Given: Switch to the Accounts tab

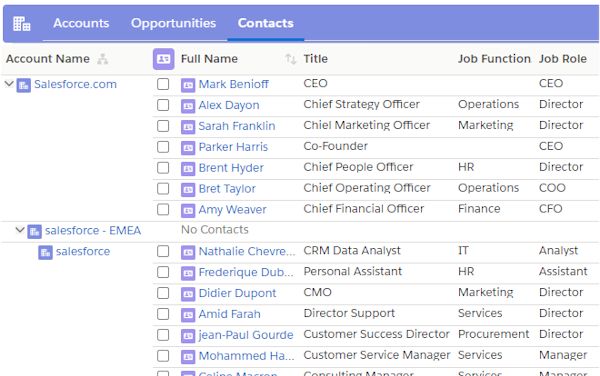Looking at the screenshot, I should pos(81,23).
